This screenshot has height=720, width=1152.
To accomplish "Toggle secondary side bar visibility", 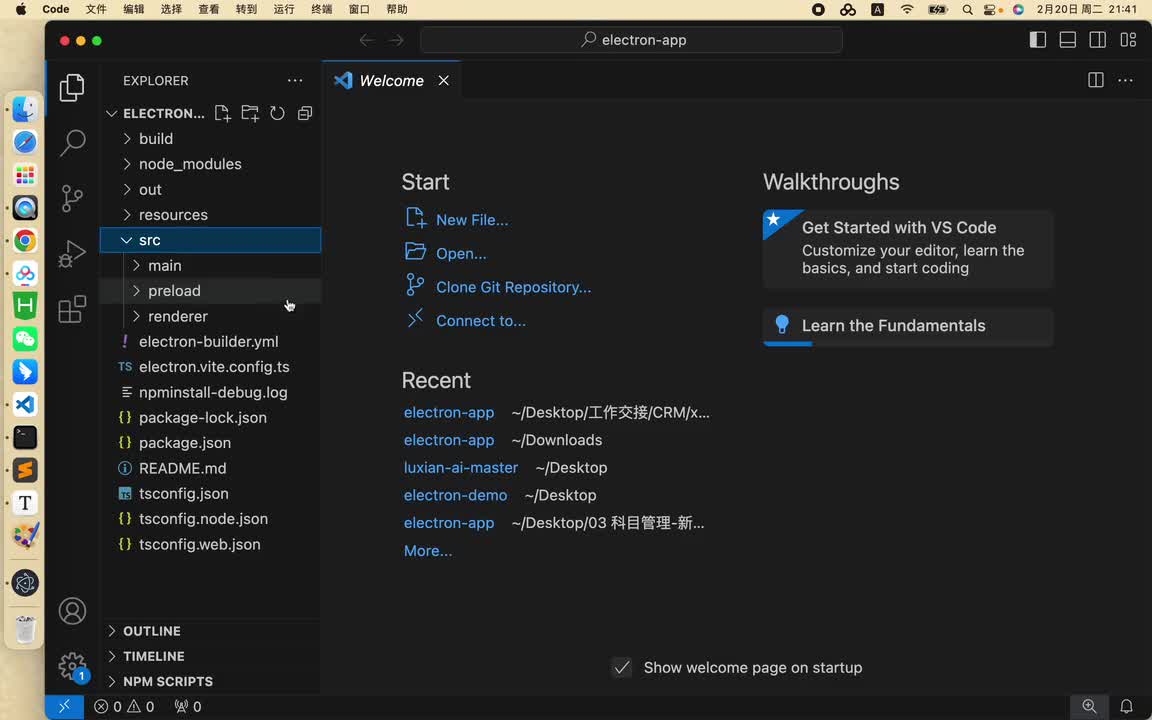I will click(1098, 40).
